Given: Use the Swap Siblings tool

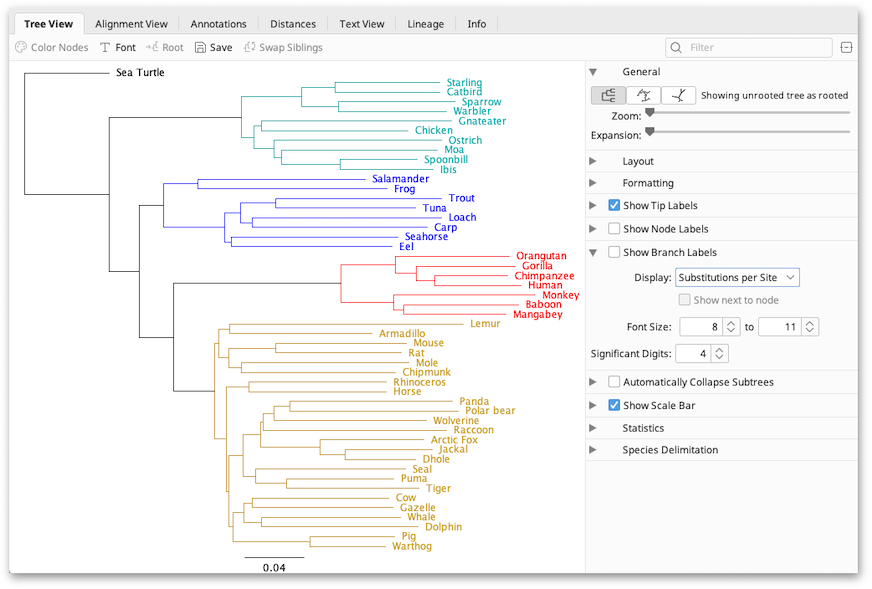Looking at the screenshot, I should click(x=284, y=47).
